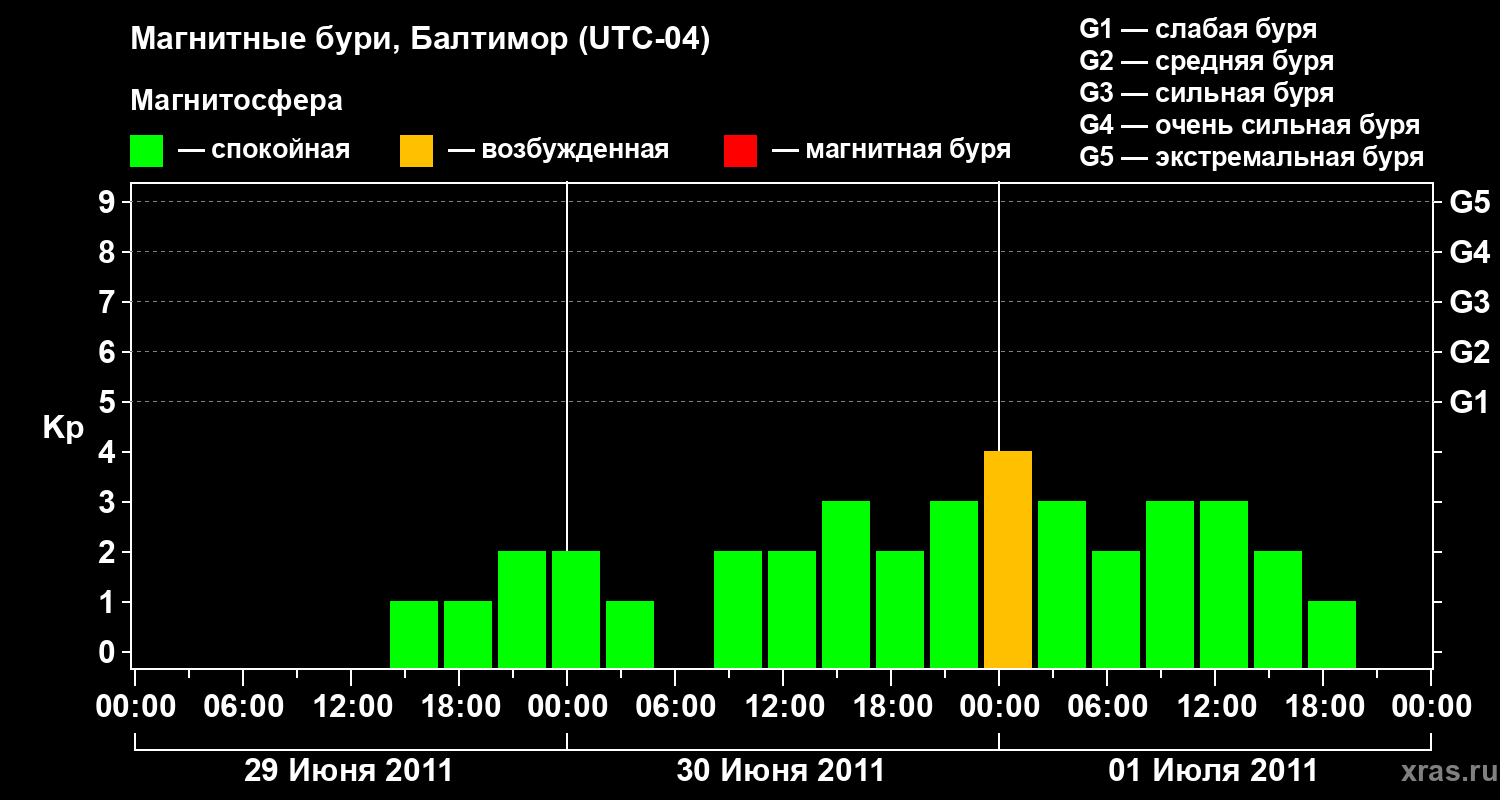Select the 01 July 03:00 Kp 3 bar
The width and height of the screenshot is (1500, 800).
click(1062, 585)
